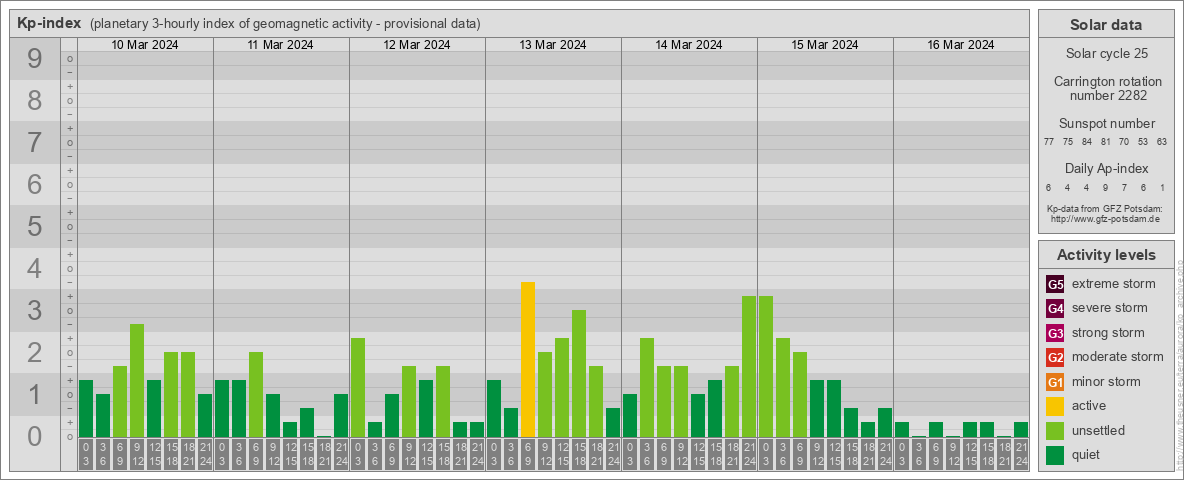Click the 12 Mar 2024 00-03 bar
1184x480 pixels.
pyautogui.click(x=358, y=387)
